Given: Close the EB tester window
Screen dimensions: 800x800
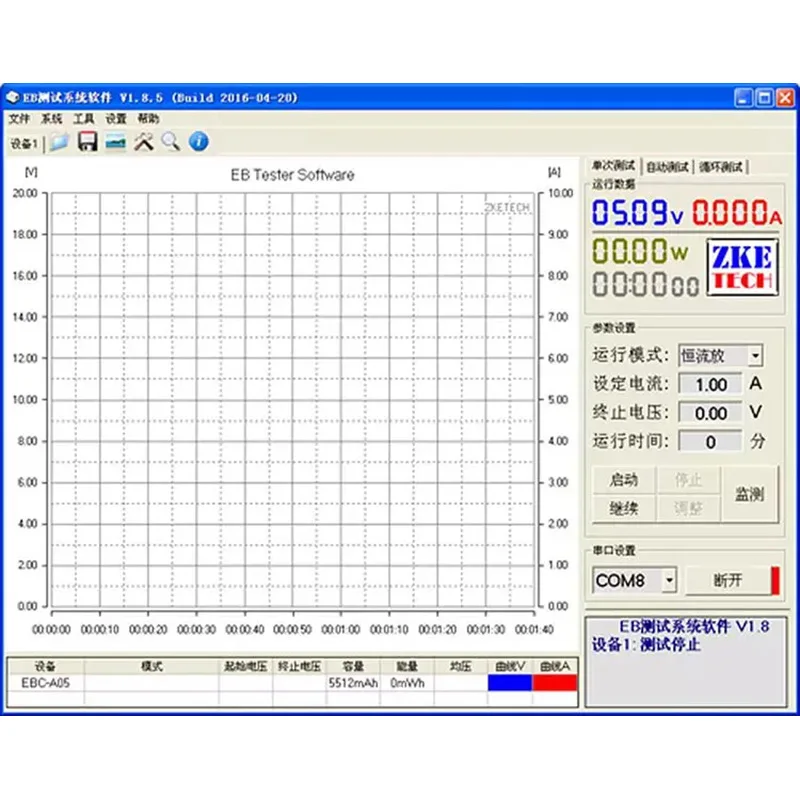Looking at the screenshot, I should coord(785,97).
